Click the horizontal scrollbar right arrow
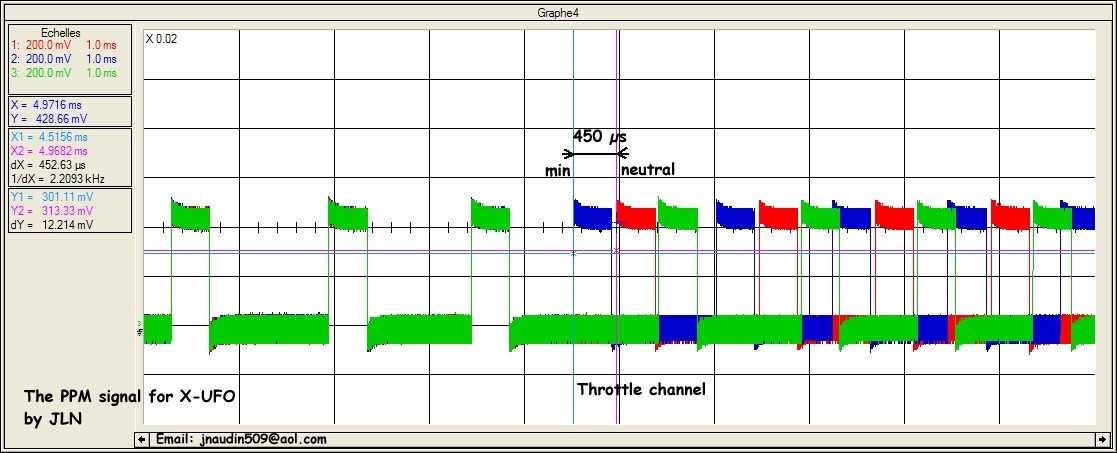Screen dimensions: 1117x453 pos(1103,439)
